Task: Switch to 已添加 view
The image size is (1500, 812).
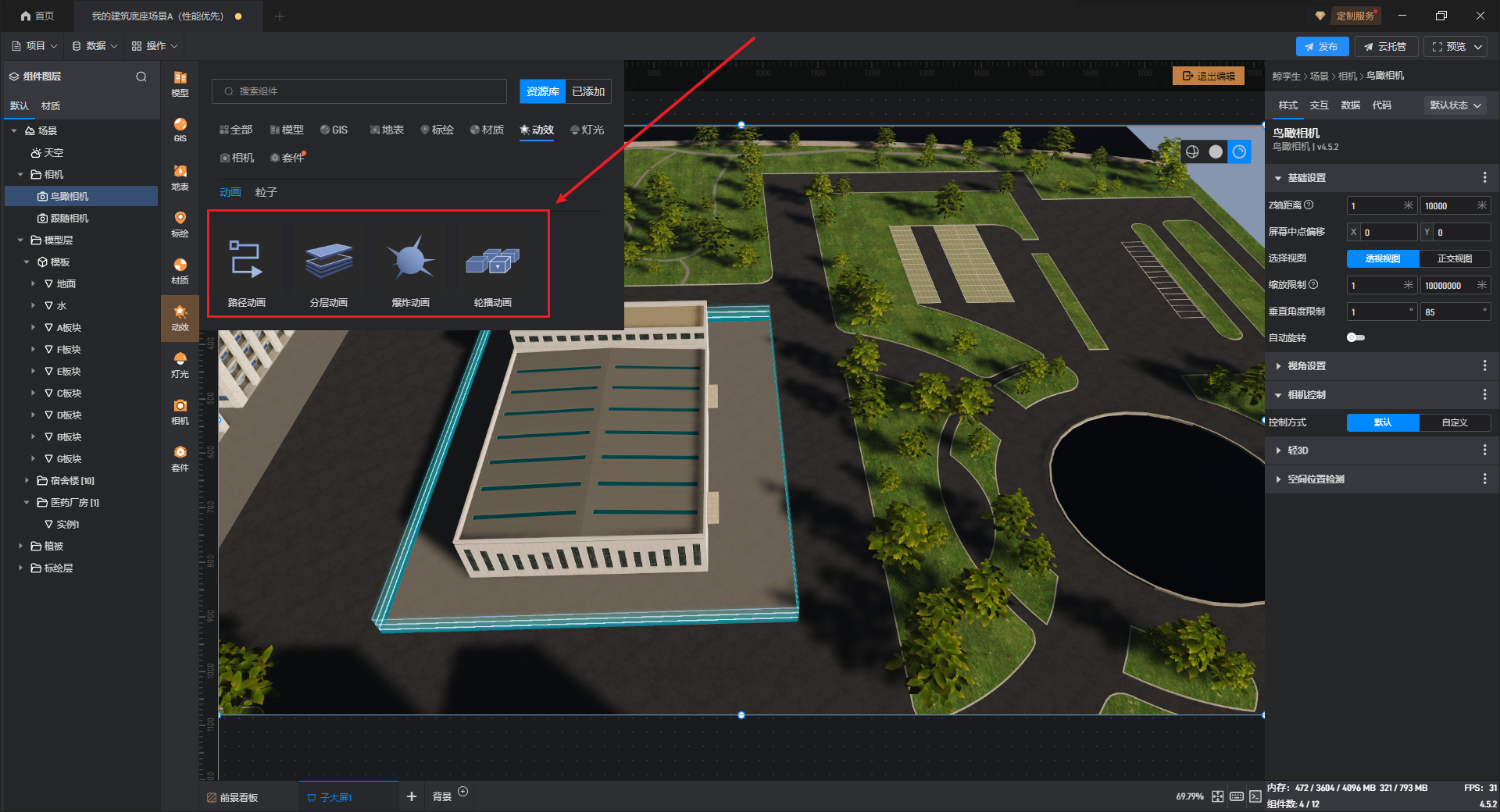Action: coord(588,91)
